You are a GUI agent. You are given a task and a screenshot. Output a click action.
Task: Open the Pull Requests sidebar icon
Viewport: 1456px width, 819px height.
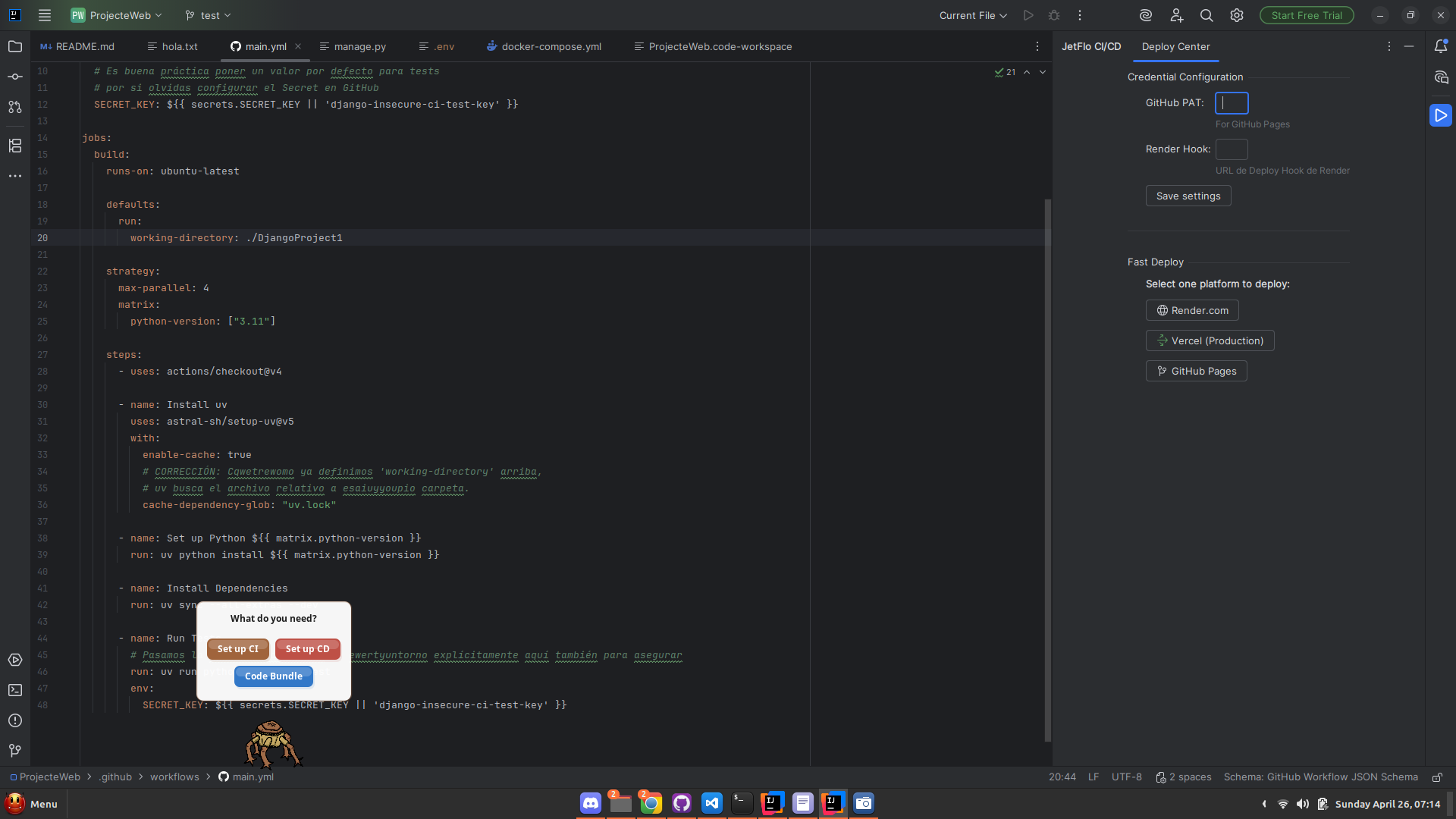[15, 107]
